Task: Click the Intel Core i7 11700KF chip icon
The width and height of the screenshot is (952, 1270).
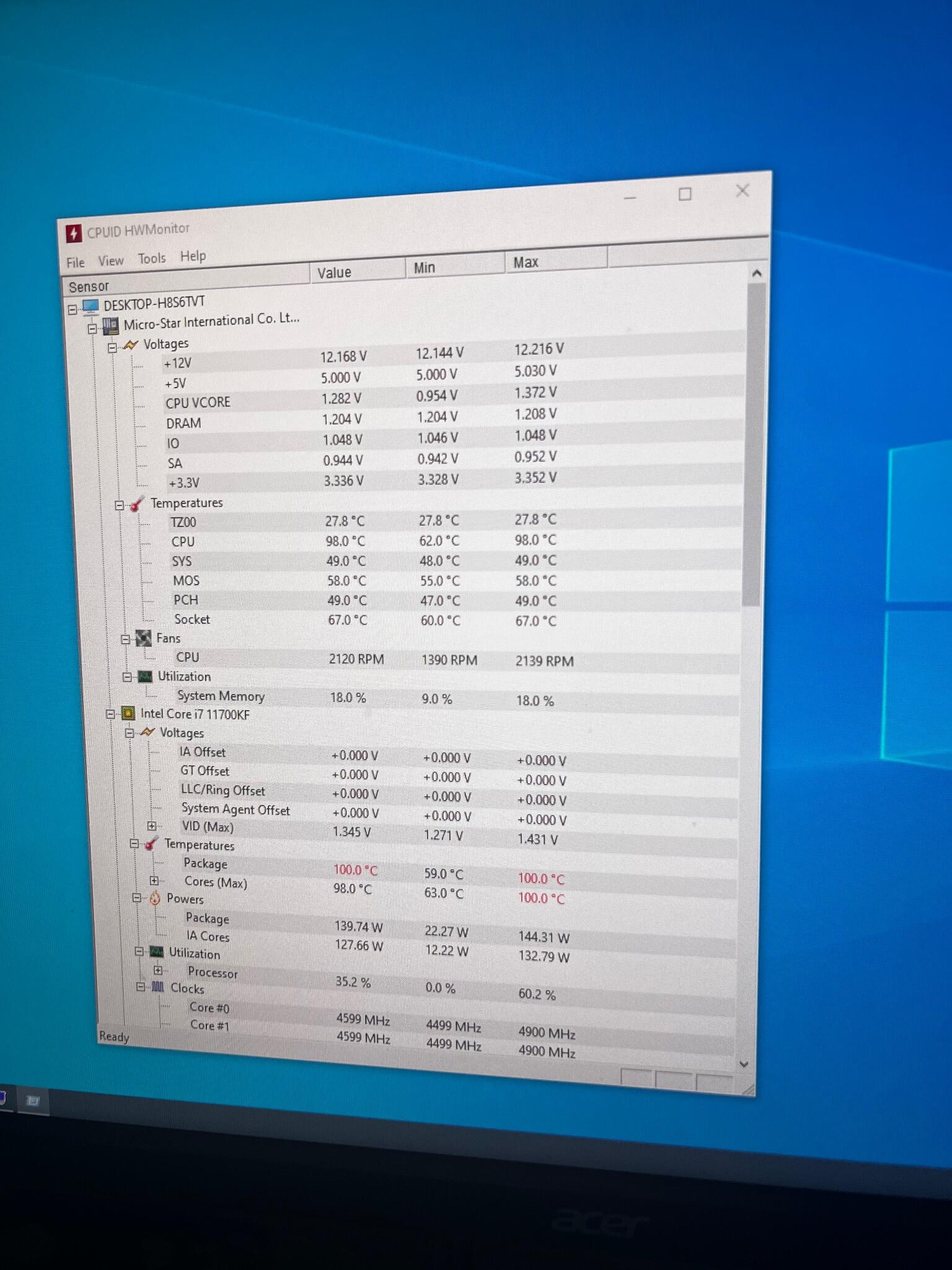Action: pos(128,714)
